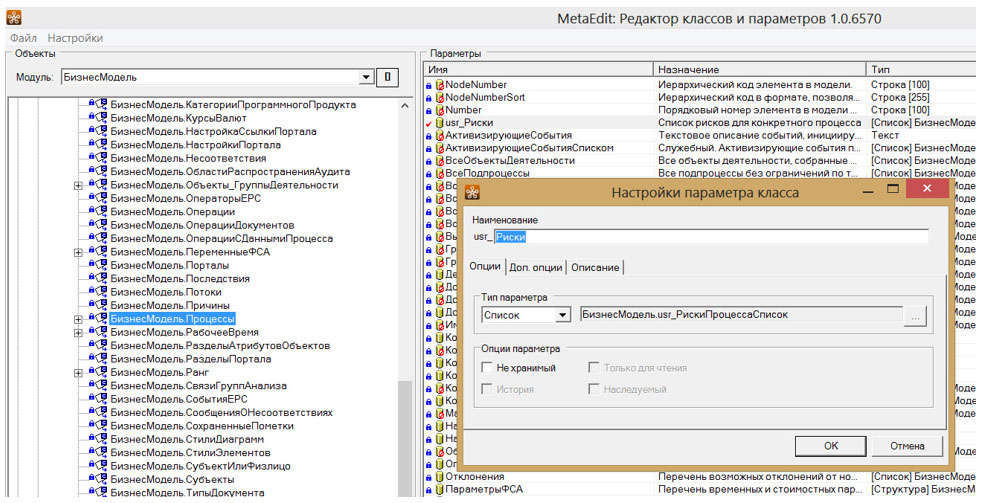This screenshot has height=503, width=987.
Task: Open the Файл menu
Action: click(23, 38)
